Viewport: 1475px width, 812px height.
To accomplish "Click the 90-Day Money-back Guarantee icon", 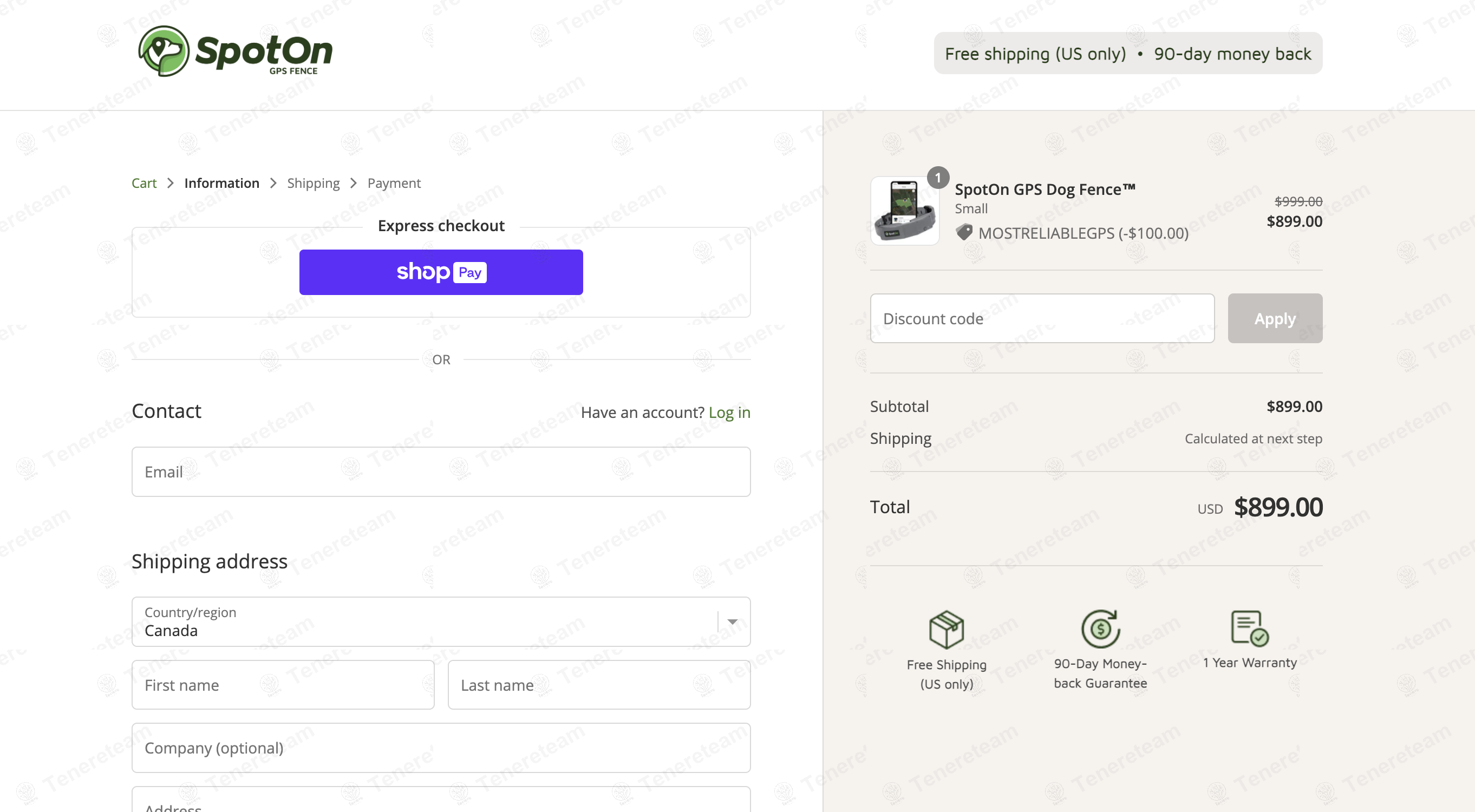I will pos(1100,629).
